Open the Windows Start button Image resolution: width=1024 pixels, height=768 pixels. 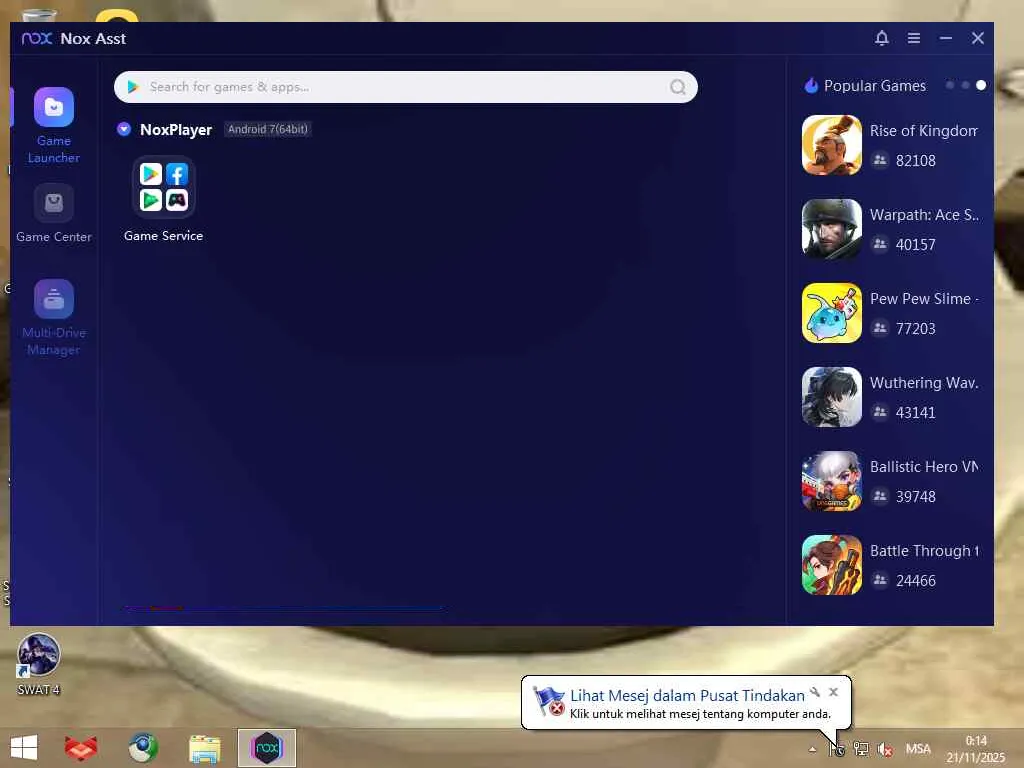tap(24, 748)
